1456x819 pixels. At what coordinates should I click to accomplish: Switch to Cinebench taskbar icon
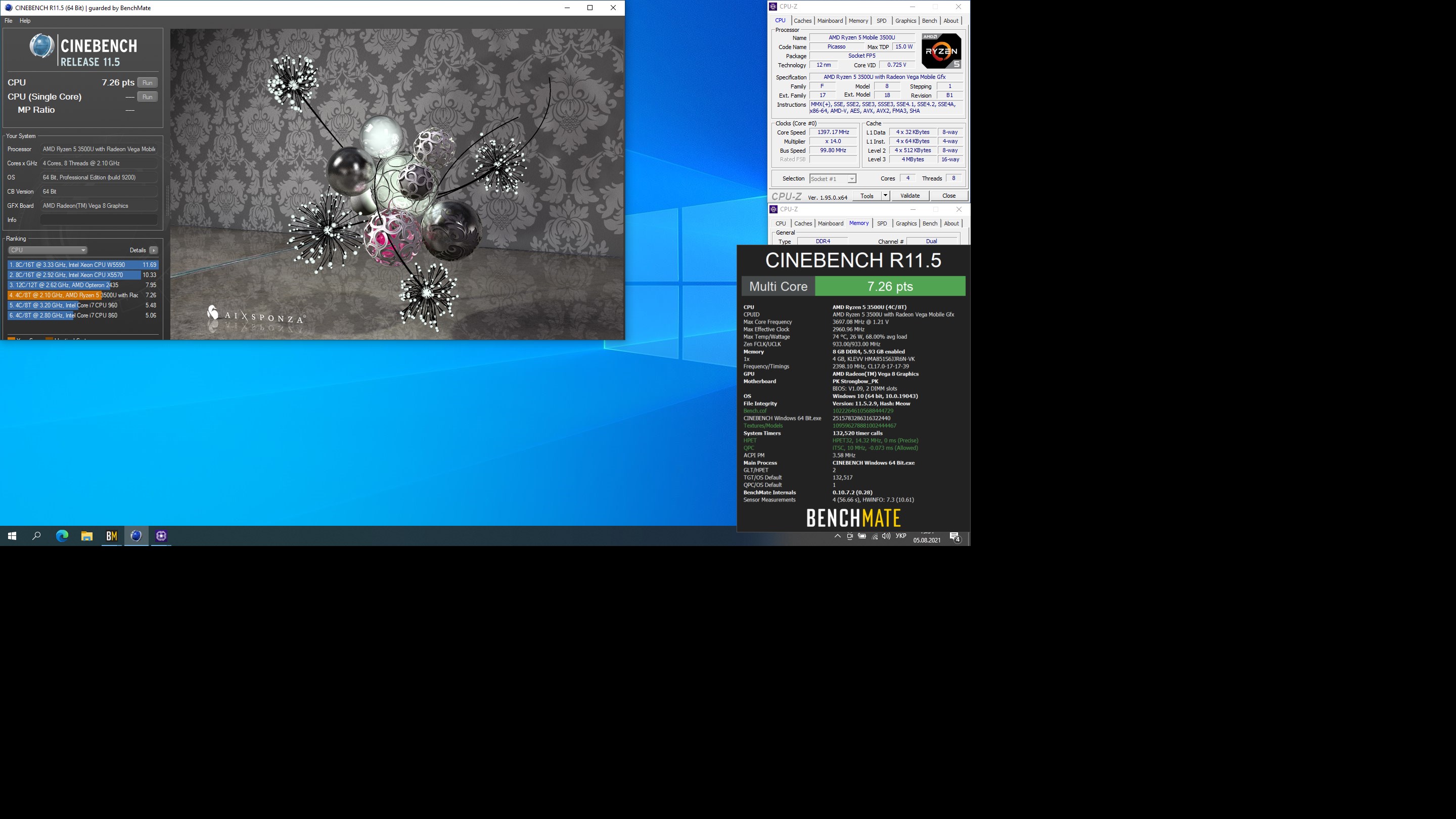pyautogui.click(x=136, y=536)
